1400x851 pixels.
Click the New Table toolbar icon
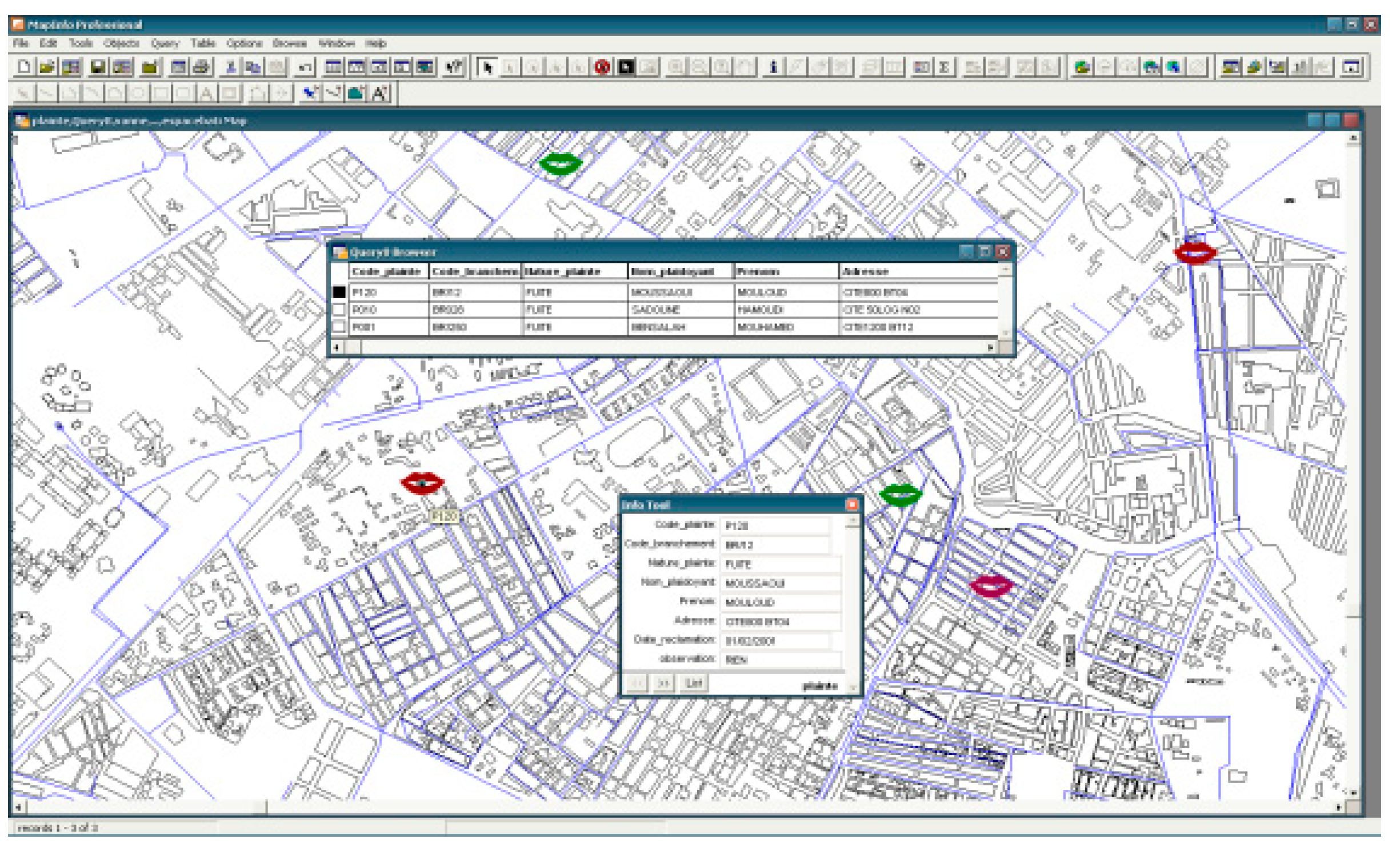tap(23, 67)
